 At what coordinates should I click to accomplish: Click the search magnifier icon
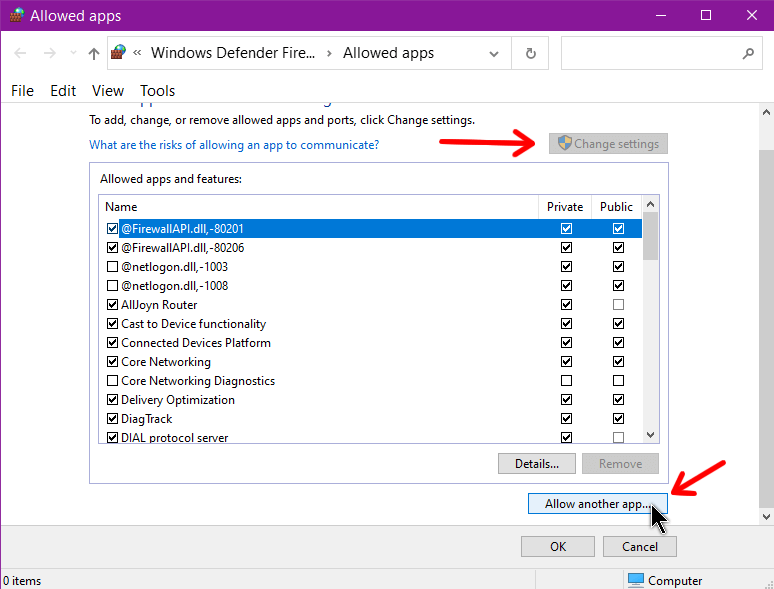pos(748,53)
